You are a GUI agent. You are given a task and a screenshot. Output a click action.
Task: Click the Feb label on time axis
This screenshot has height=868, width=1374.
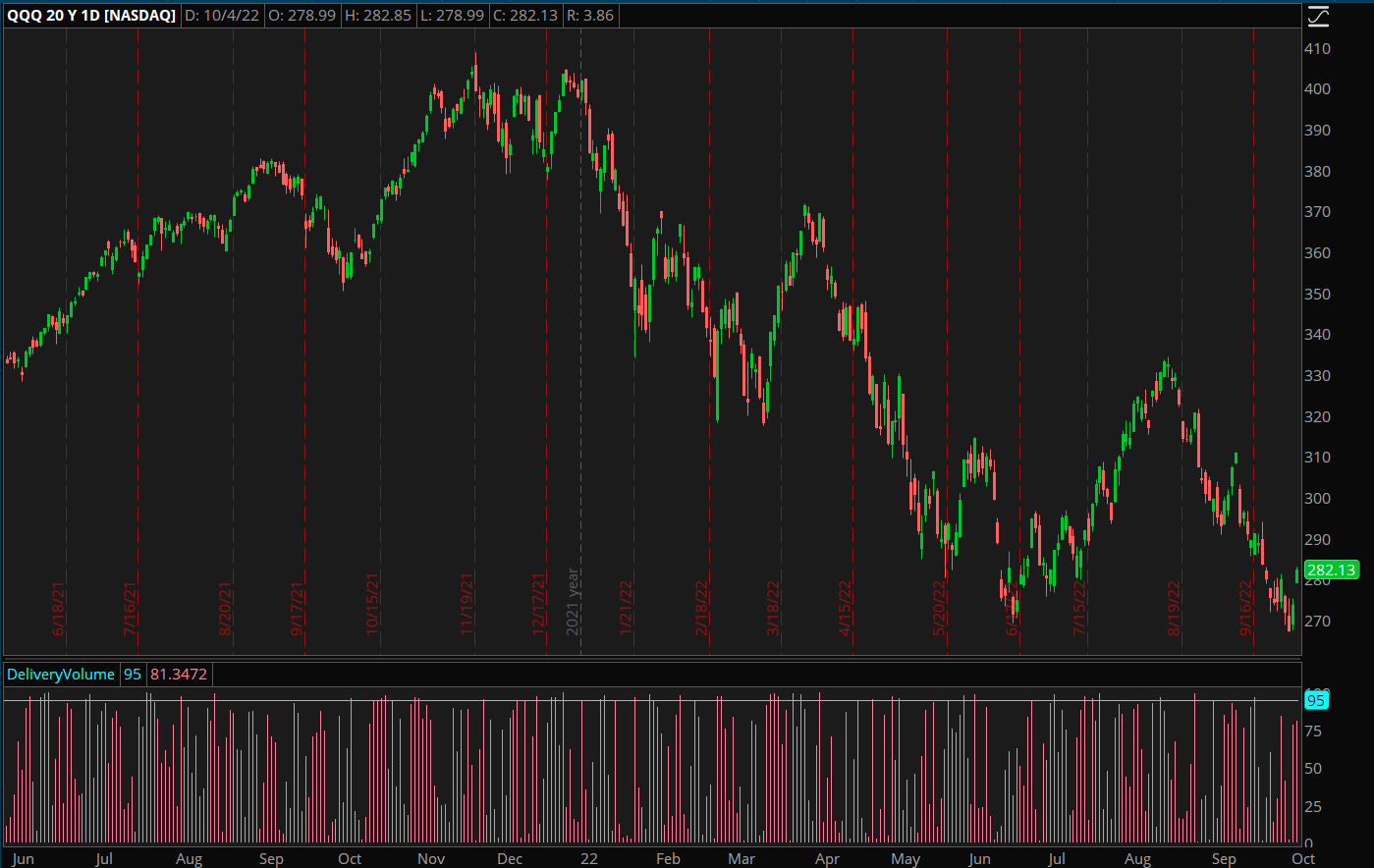(668, 858)
